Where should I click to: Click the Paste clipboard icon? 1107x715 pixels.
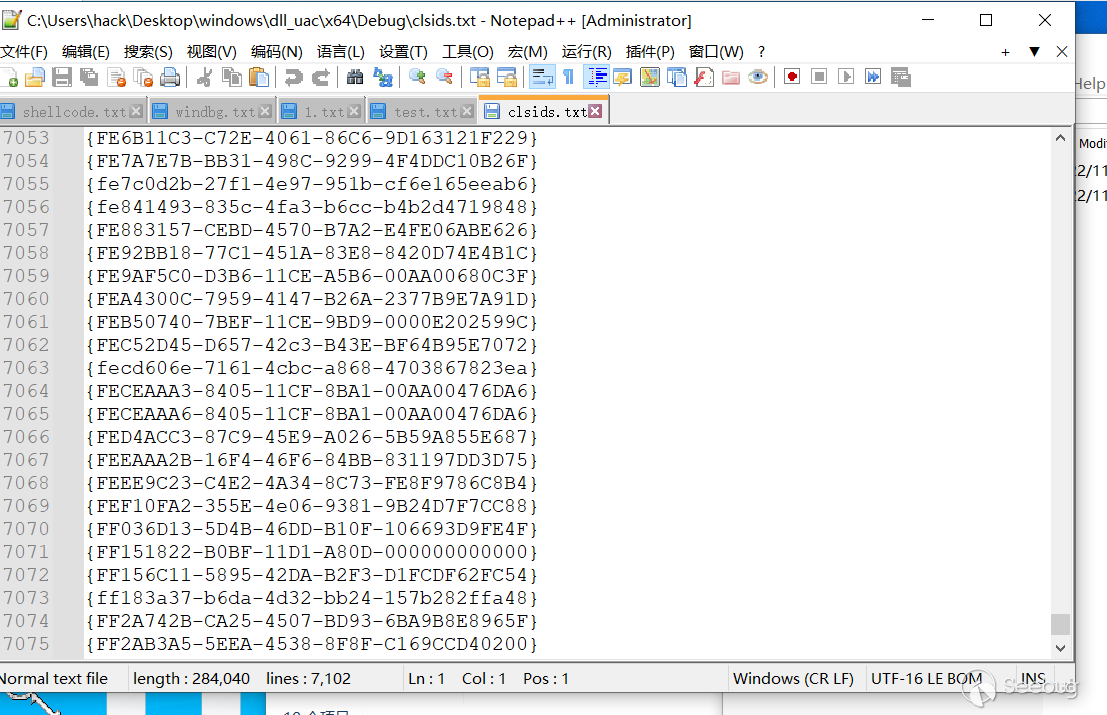[x=259, y=77]
